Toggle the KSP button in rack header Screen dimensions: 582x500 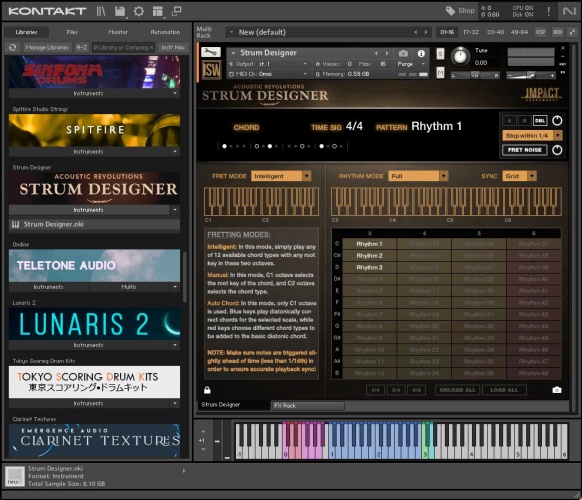point(540,32)
